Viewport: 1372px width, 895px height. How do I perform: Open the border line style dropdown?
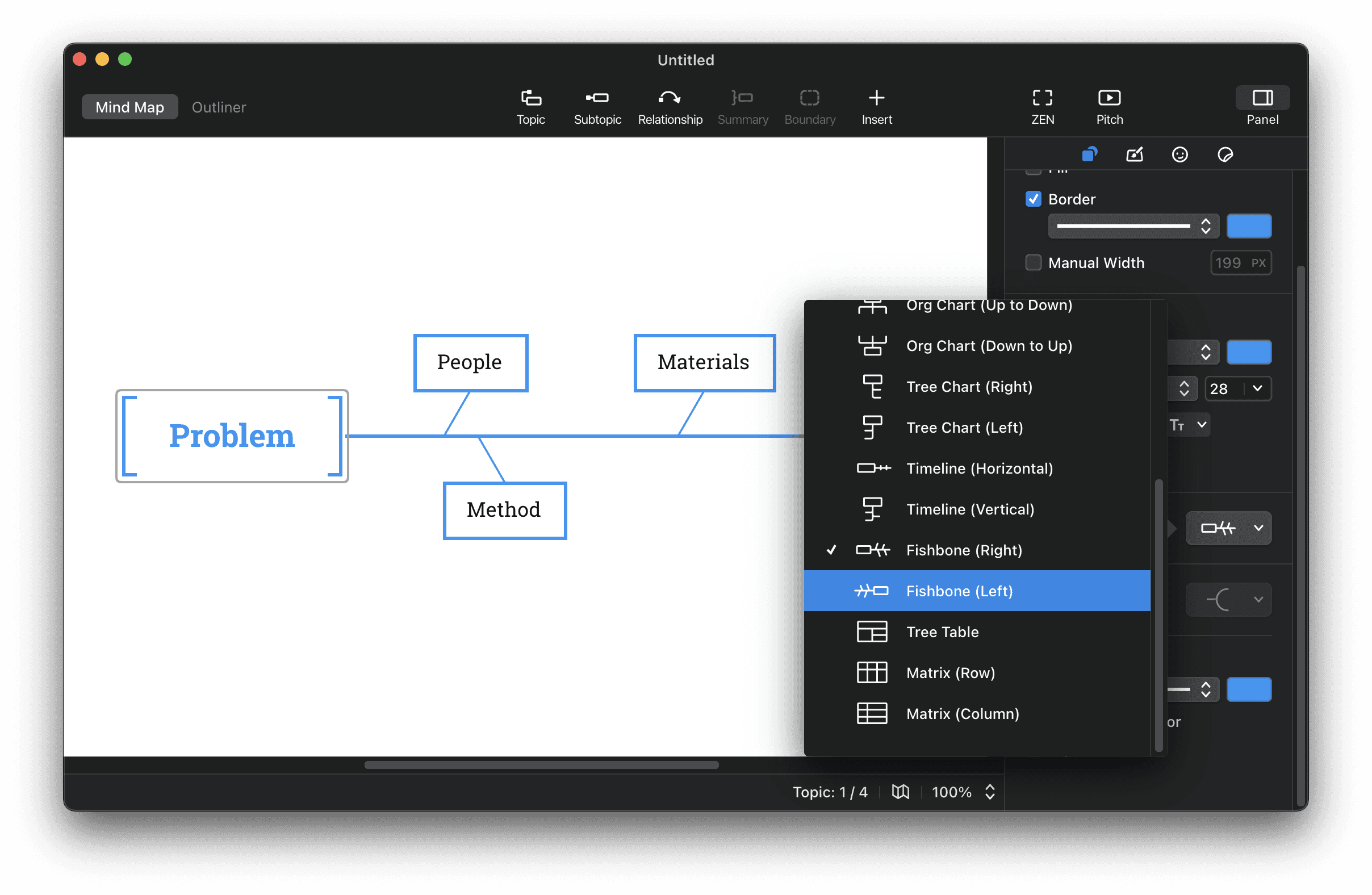[x=1133, y=226]
